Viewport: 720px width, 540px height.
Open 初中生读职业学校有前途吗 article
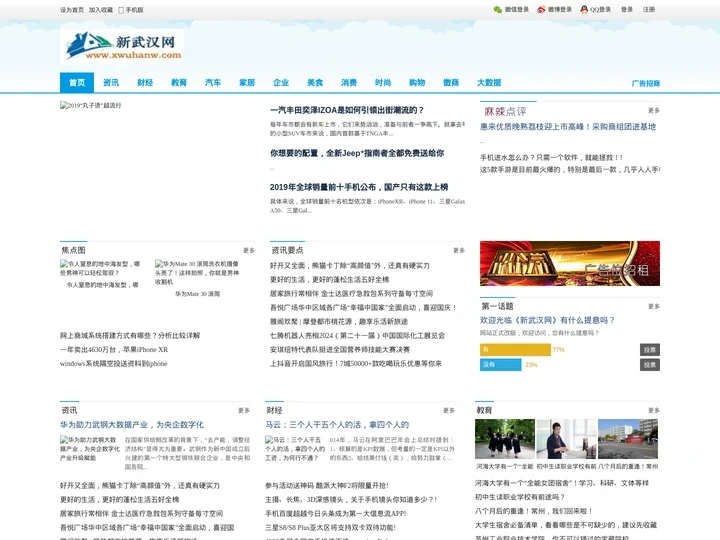pos(520,497)
